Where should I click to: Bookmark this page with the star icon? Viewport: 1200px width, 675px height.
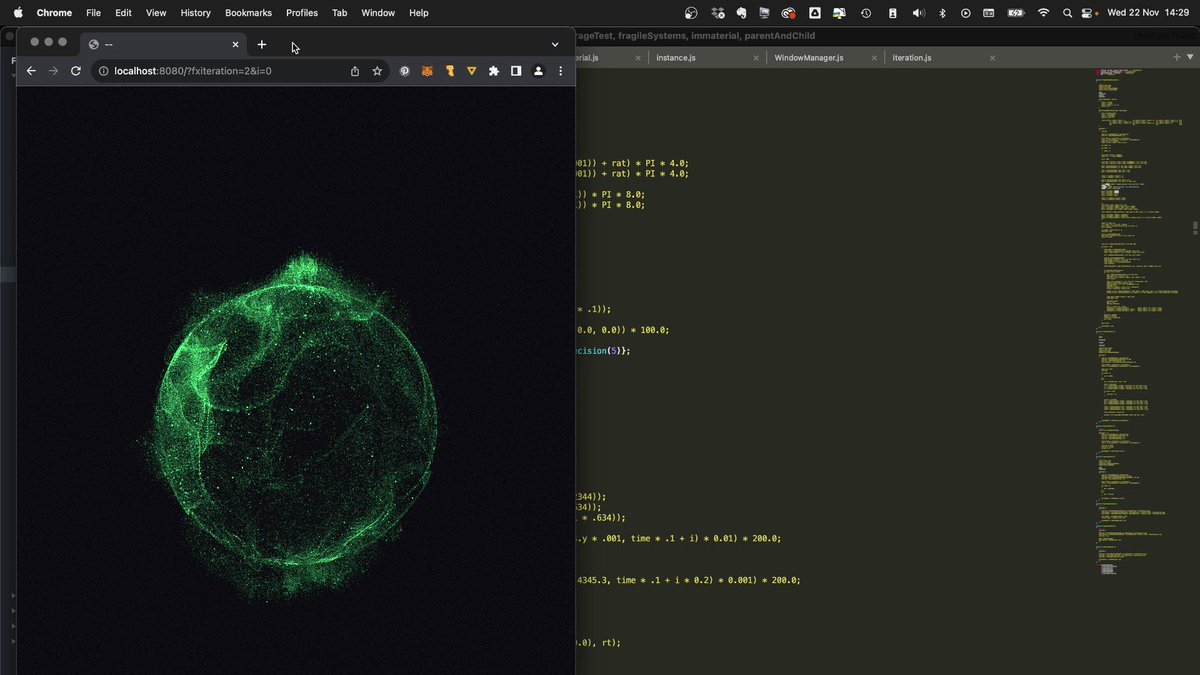click(377, 71)
